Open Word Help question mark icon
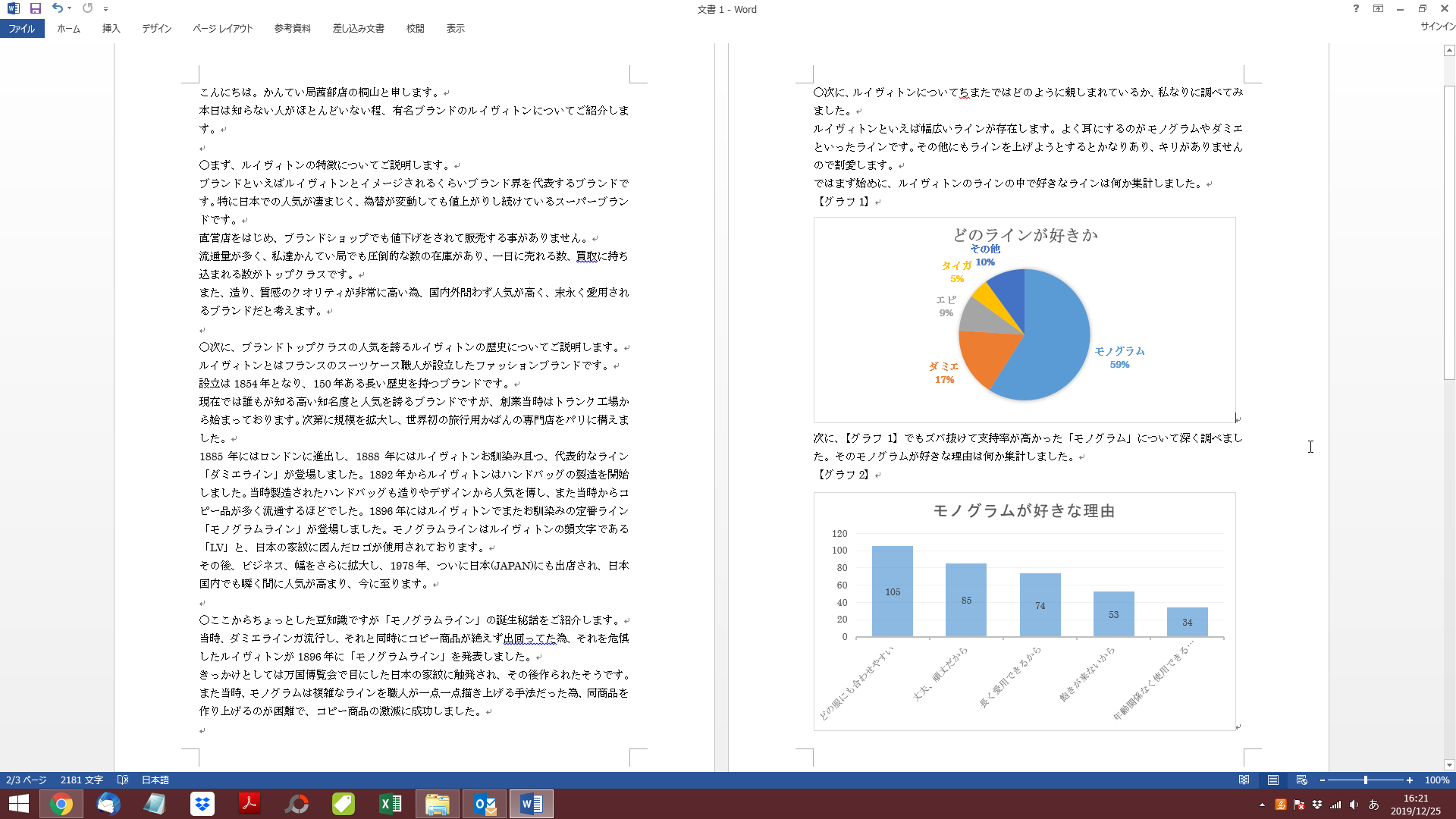 1356,9
